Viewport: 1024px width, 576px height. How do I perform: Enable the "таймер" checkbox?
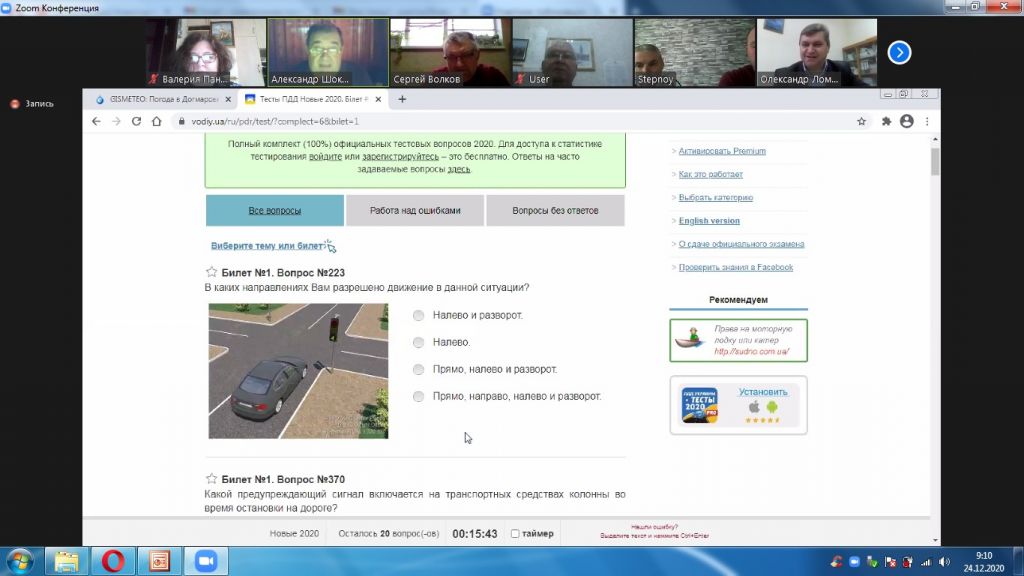[515, 534]
